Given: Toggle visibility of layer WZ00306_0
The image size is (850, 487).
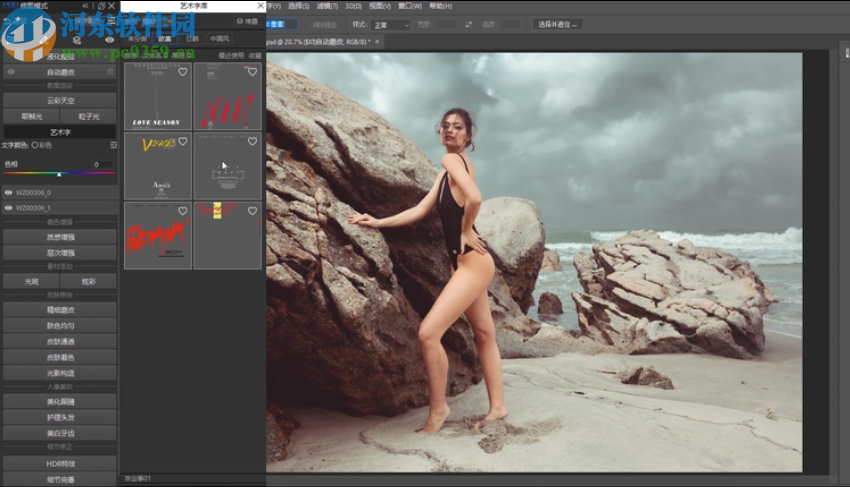Looking at the screenshot, I should click(9, 192).
